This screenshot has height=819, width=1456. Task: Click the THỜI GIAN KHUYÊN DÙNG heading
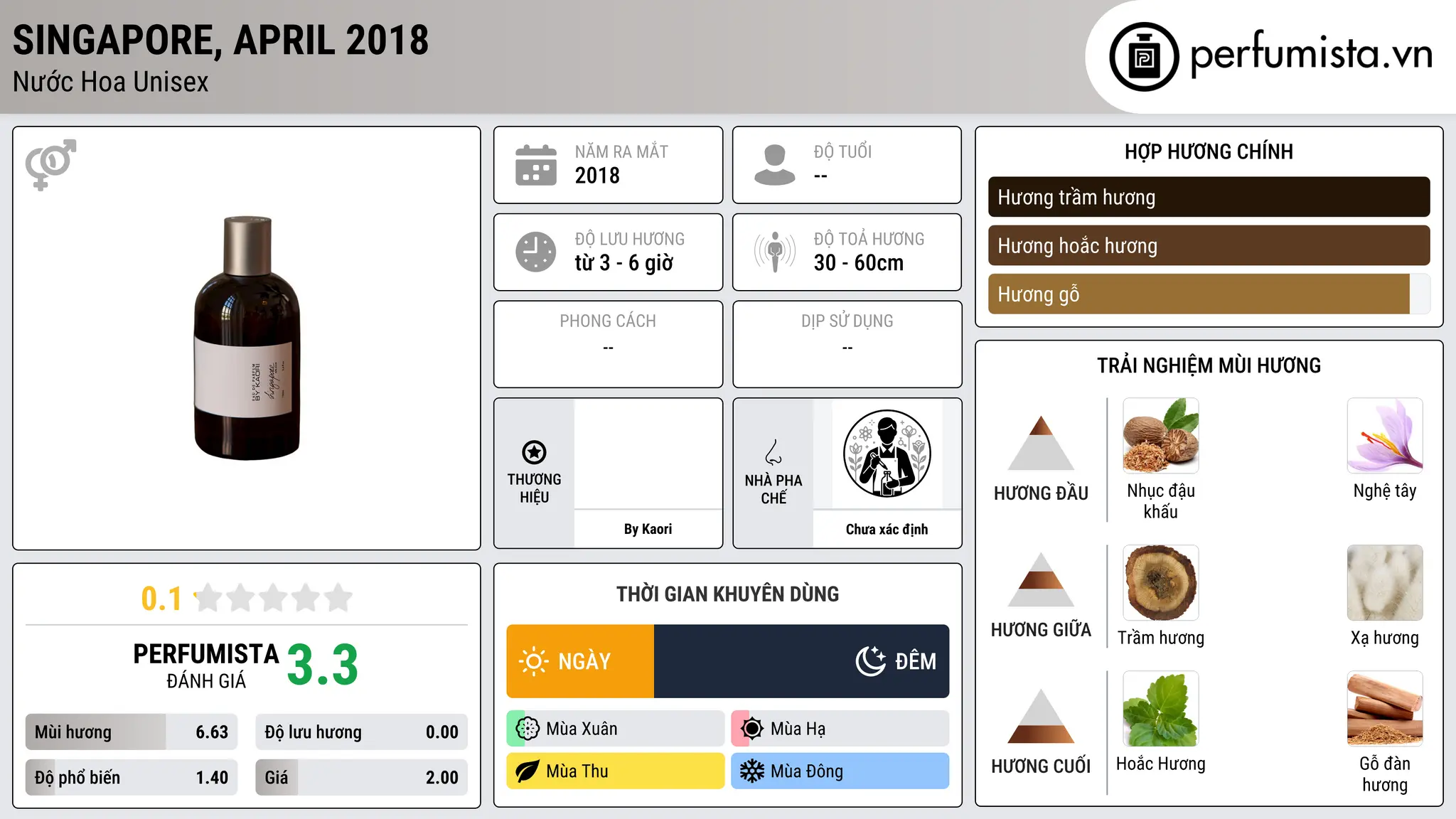728,594
